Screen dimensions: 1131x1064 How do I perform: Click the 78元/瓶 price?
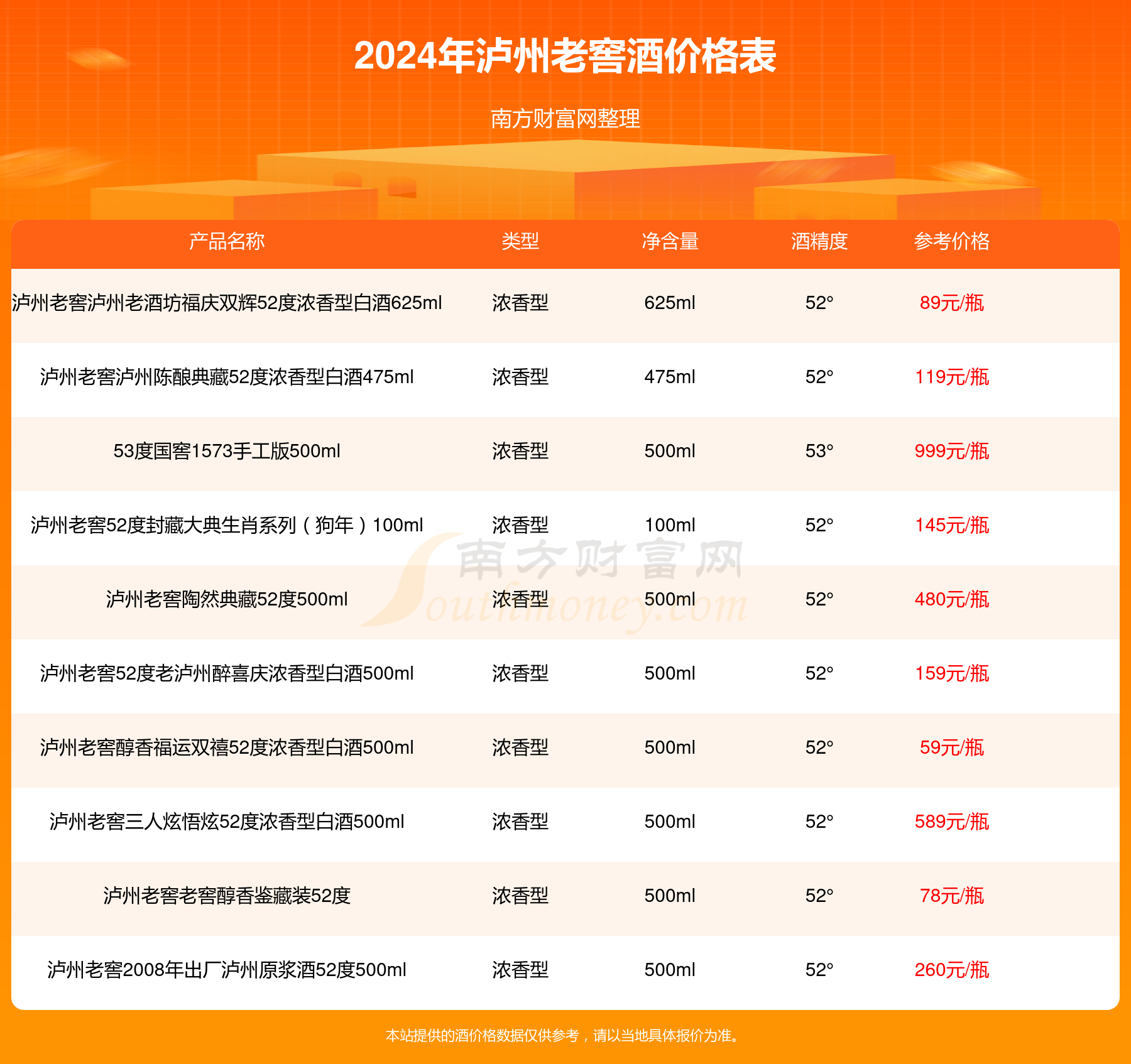tap(952, 896)
